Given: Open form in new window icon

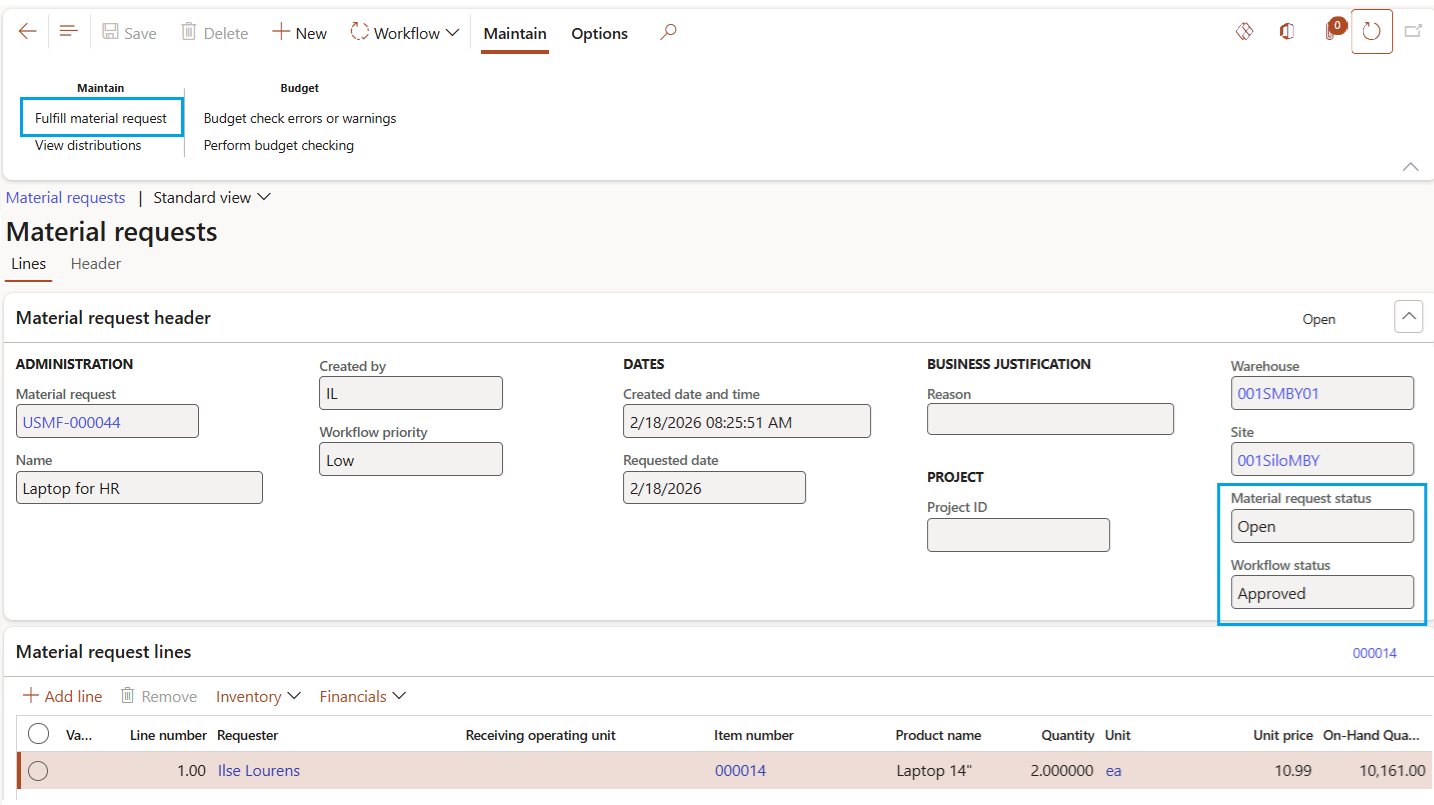Looking at the screenshot, I should click(x=1413, y=32).
